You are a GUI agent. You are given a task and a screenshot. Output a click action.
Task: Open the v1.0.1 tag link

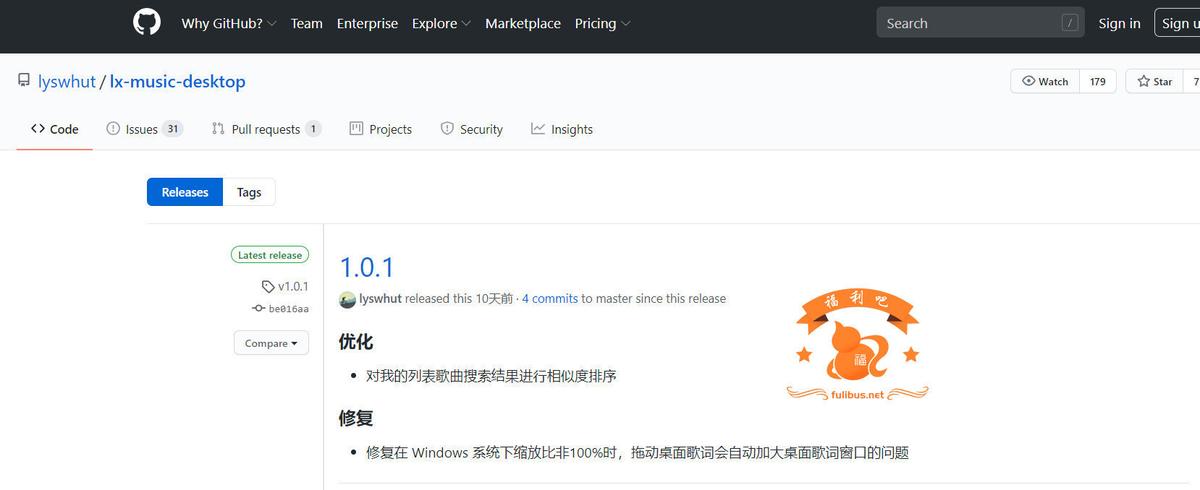click(x=285, y=286)
